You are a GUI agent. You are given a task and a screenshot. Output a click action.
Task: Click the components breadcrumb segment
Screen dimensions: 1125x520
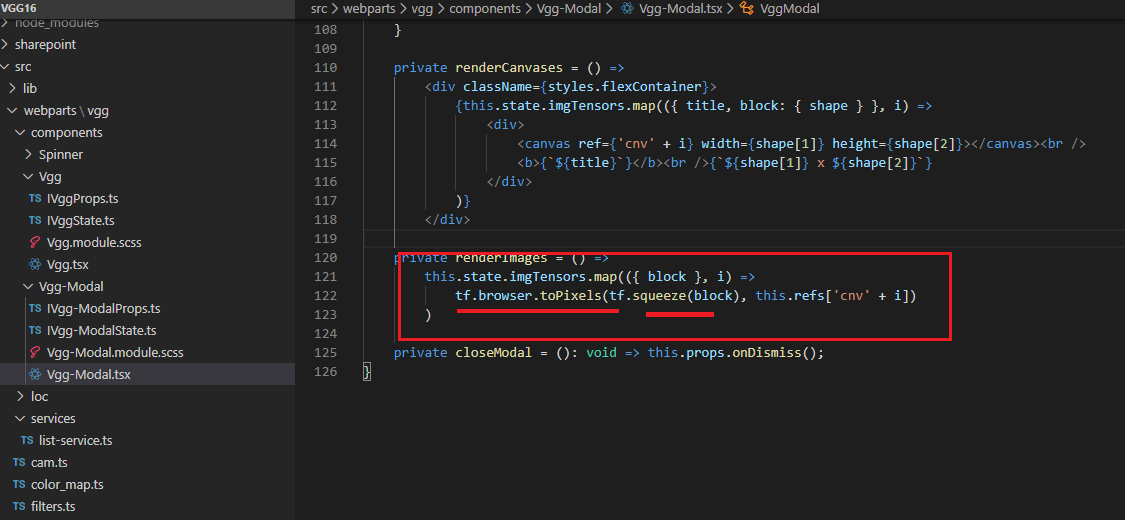click(484, 9)
